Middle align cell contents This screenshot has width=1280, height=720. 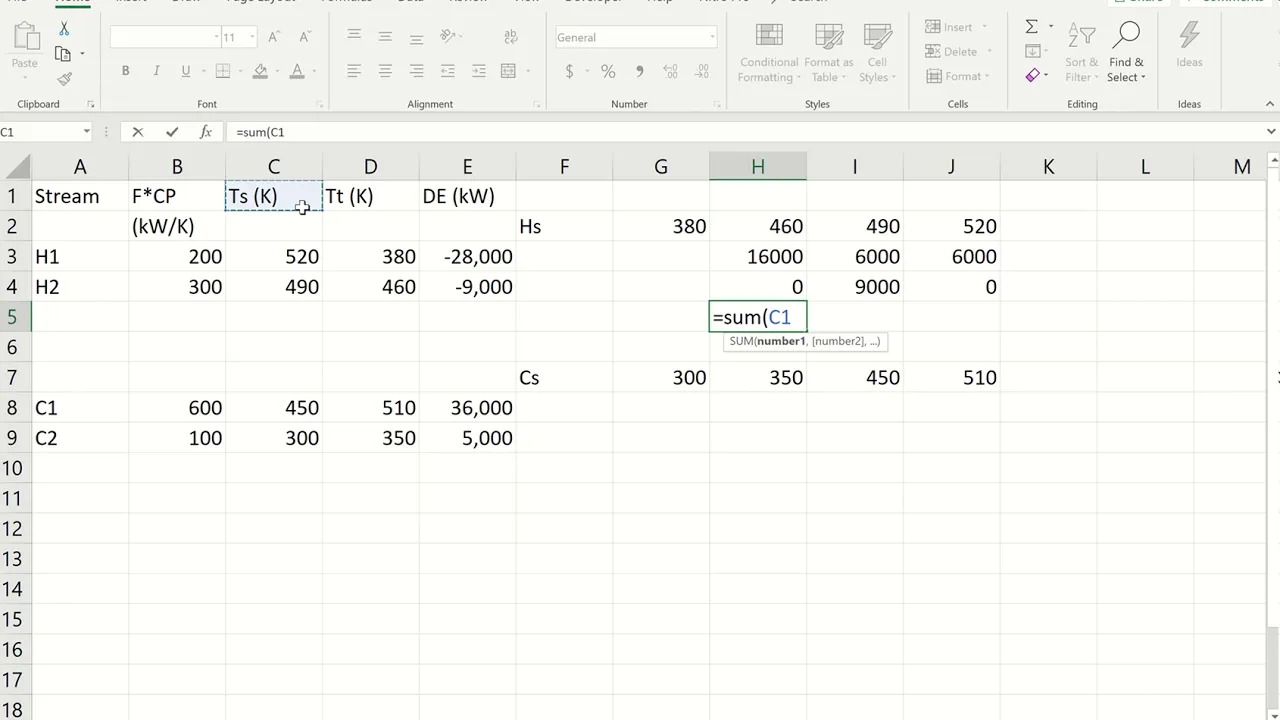click(x=385, y=36)
